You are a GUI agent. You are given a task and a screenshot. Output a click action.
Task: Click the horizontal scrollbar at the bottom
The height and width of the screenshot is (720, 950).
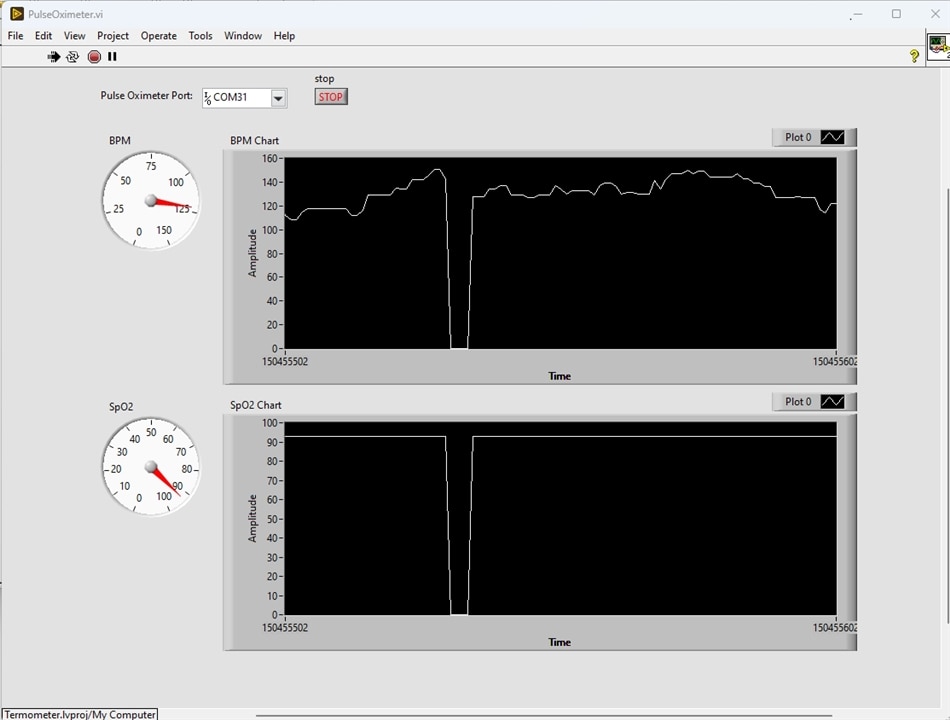[x=544, y=716]
